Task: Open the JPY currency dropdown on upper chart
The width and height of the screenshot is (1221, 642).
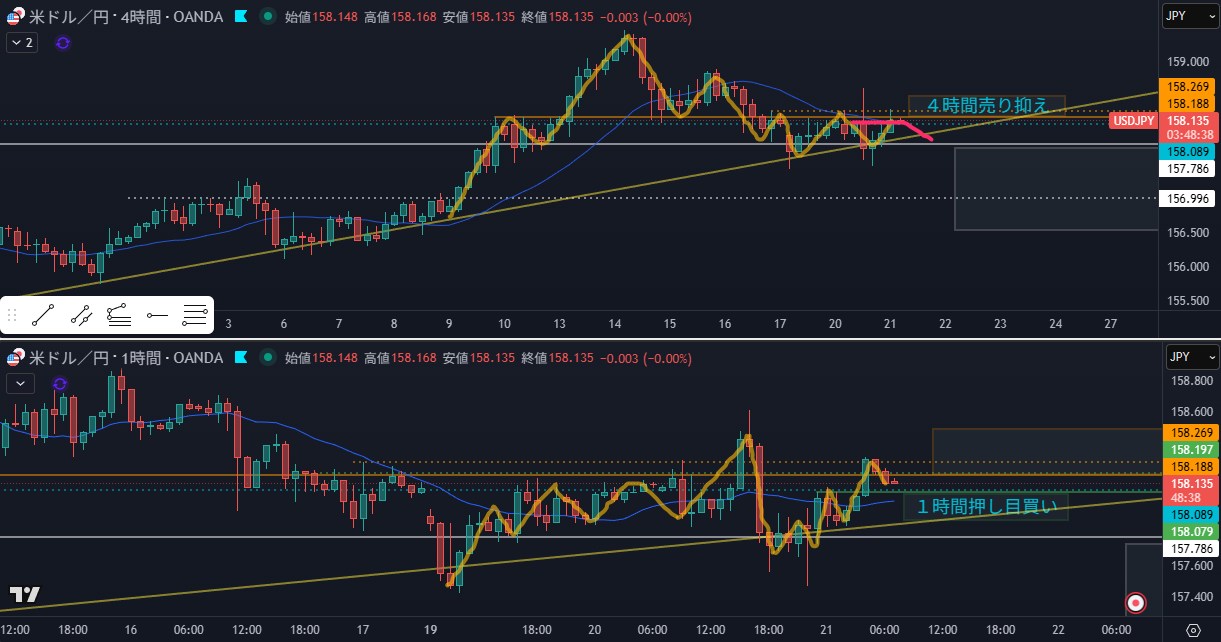Action: (1190, 16)
